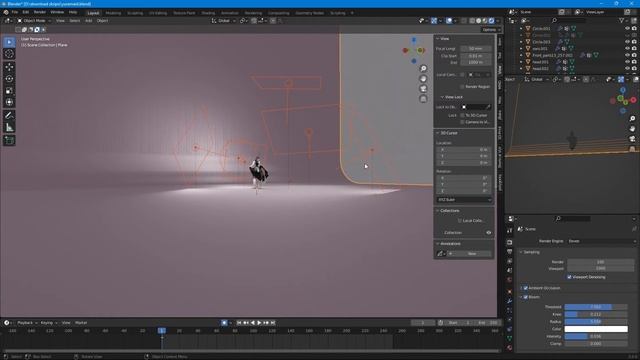
Task: Click the pan hand icon in main viewport
Action: click(x=423, y=78)
